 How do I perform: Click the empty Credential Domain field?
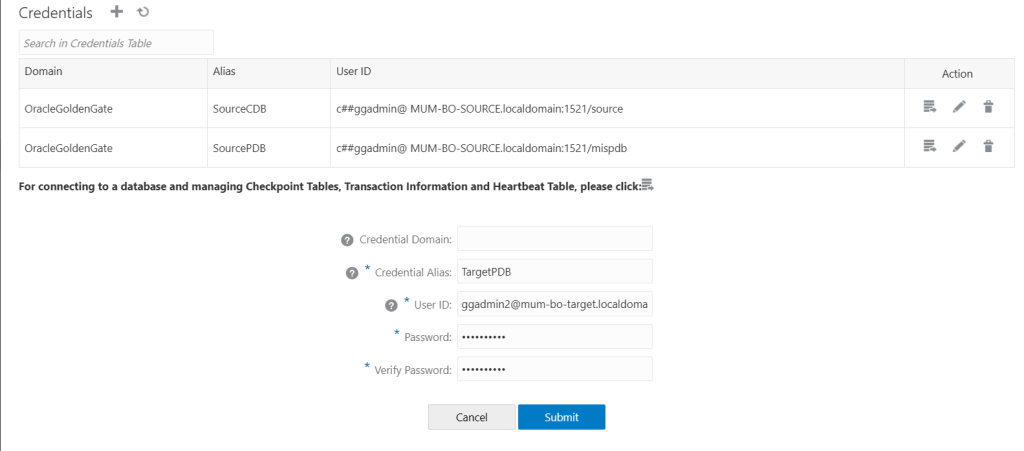(554, 239)
